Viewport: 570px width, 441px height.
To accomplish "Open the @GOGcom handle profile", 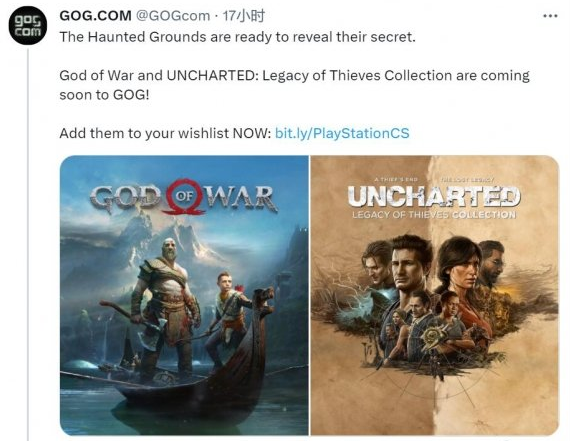I will pos(173,16).
